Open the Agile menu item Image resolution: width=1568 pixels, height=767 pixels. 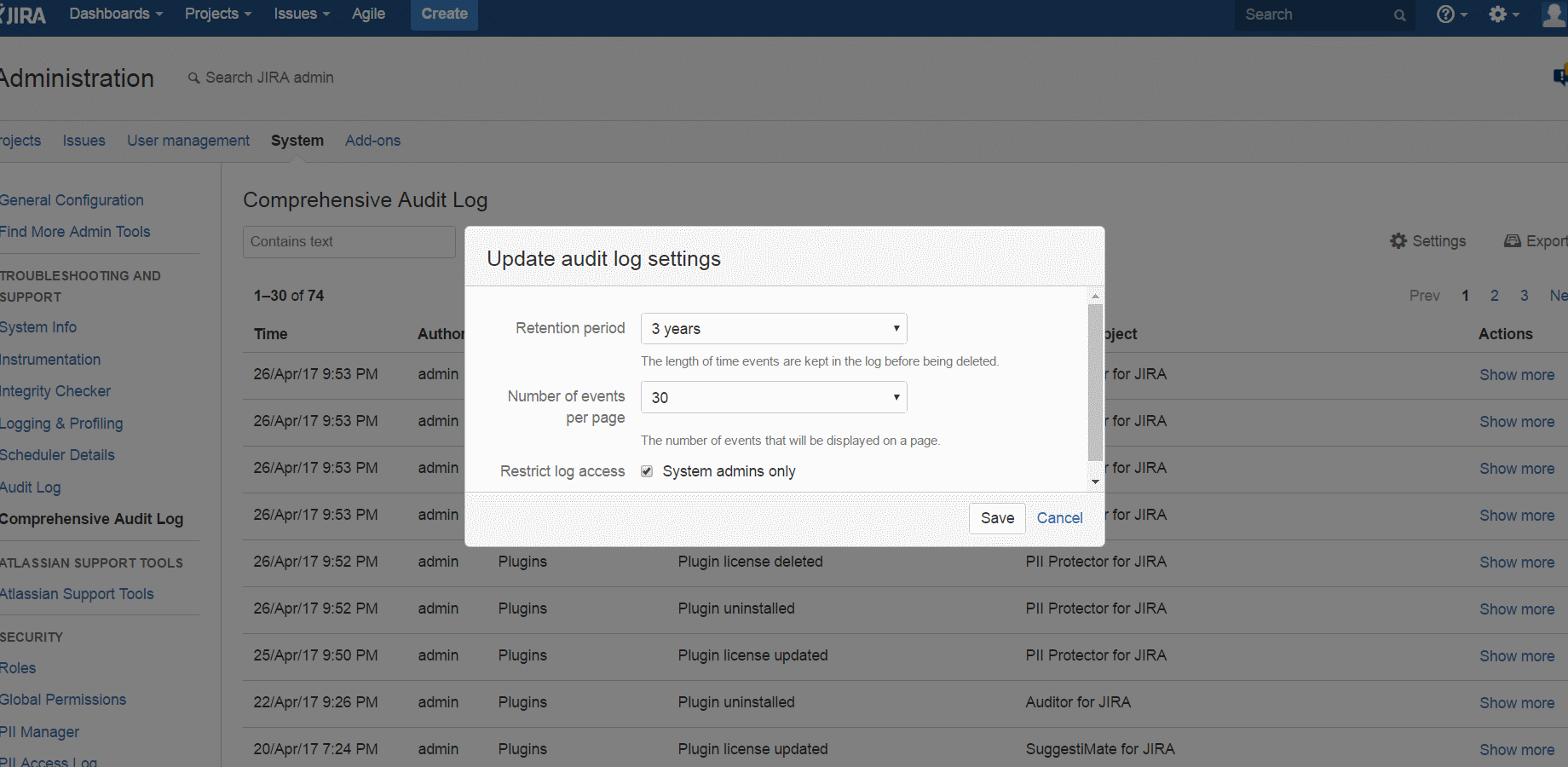[x=368, y=14]
